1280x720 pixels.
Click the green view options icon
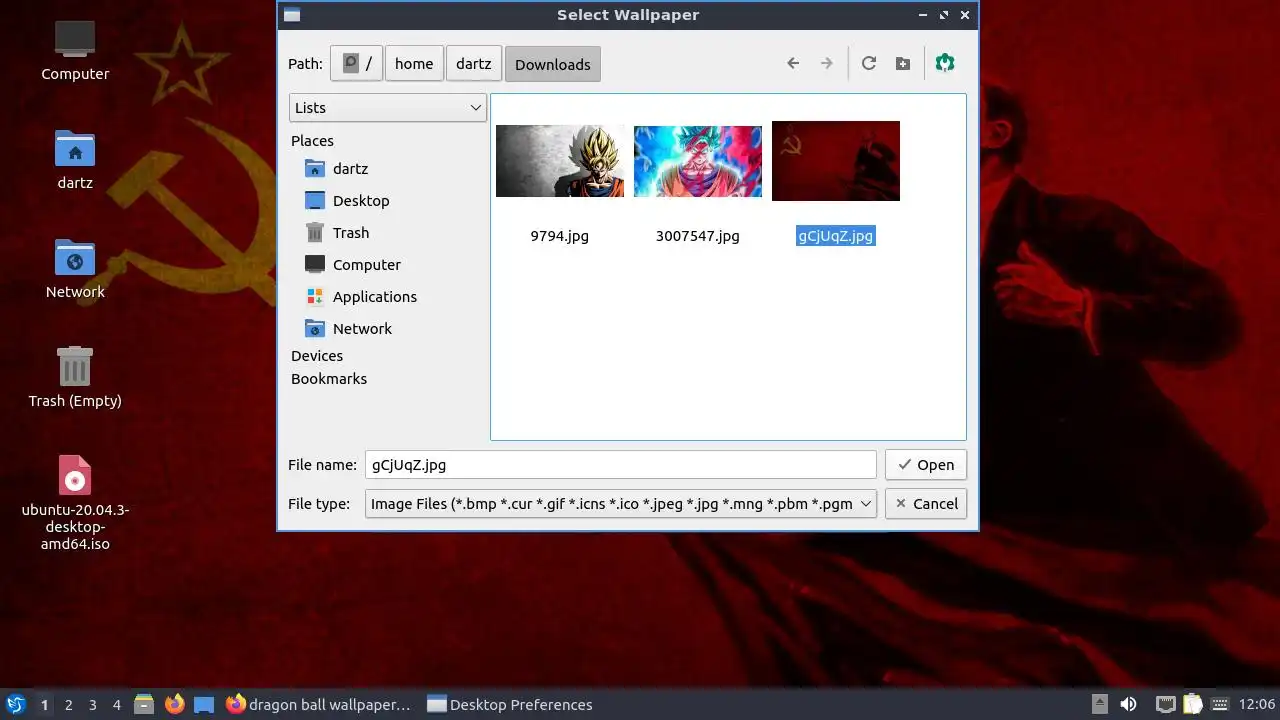click(945, 64)
